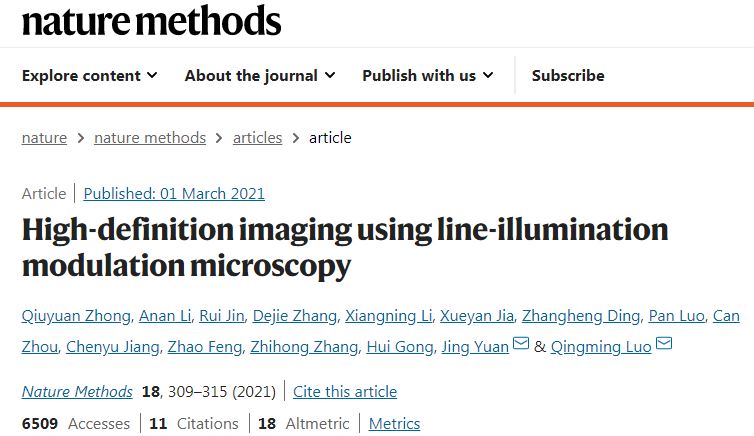Expand the Explore content dropdown

click(90, 75)
